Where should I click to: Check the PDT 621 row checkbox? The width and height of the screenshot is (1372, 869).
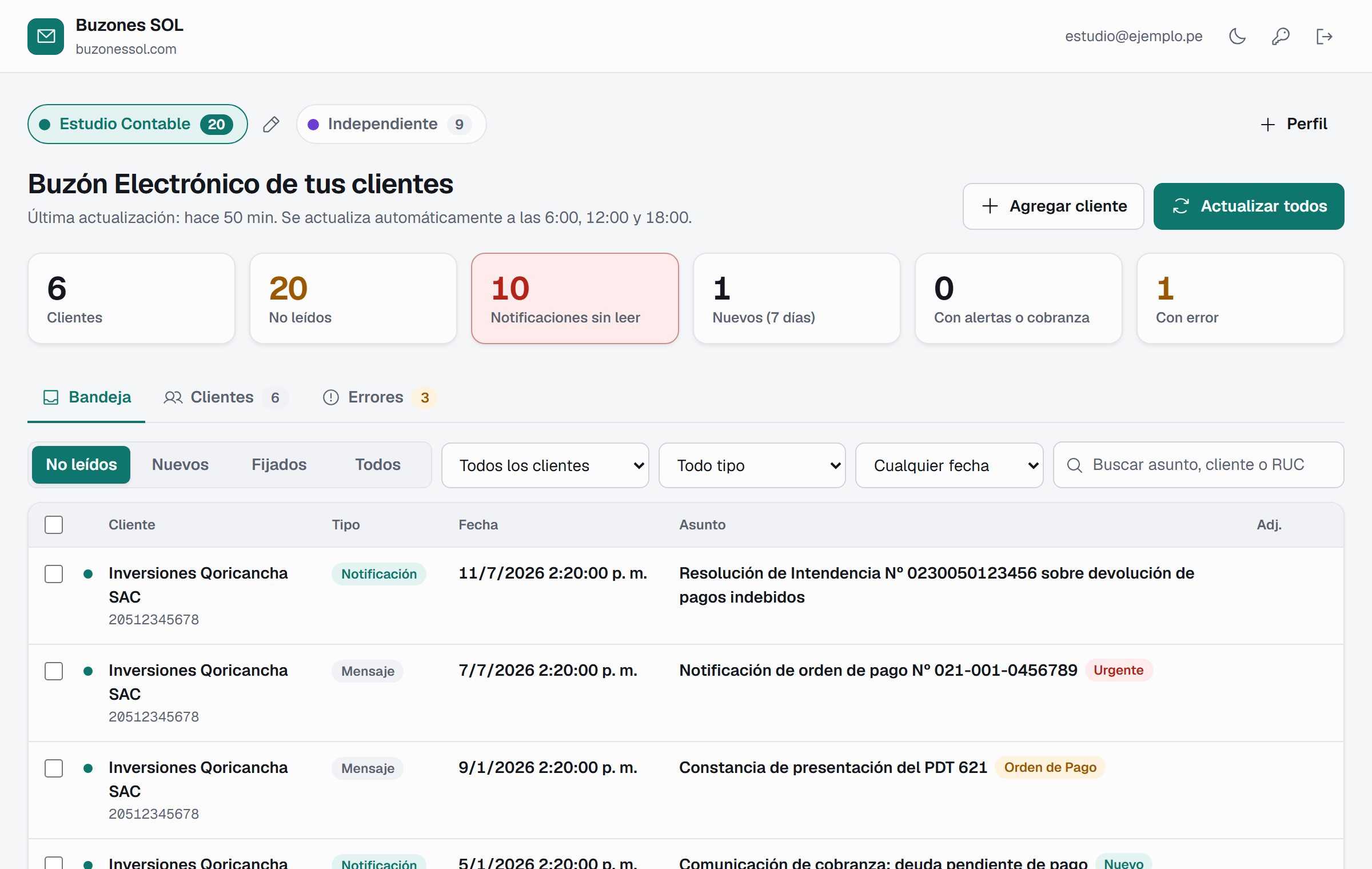(x=54, y=768)
